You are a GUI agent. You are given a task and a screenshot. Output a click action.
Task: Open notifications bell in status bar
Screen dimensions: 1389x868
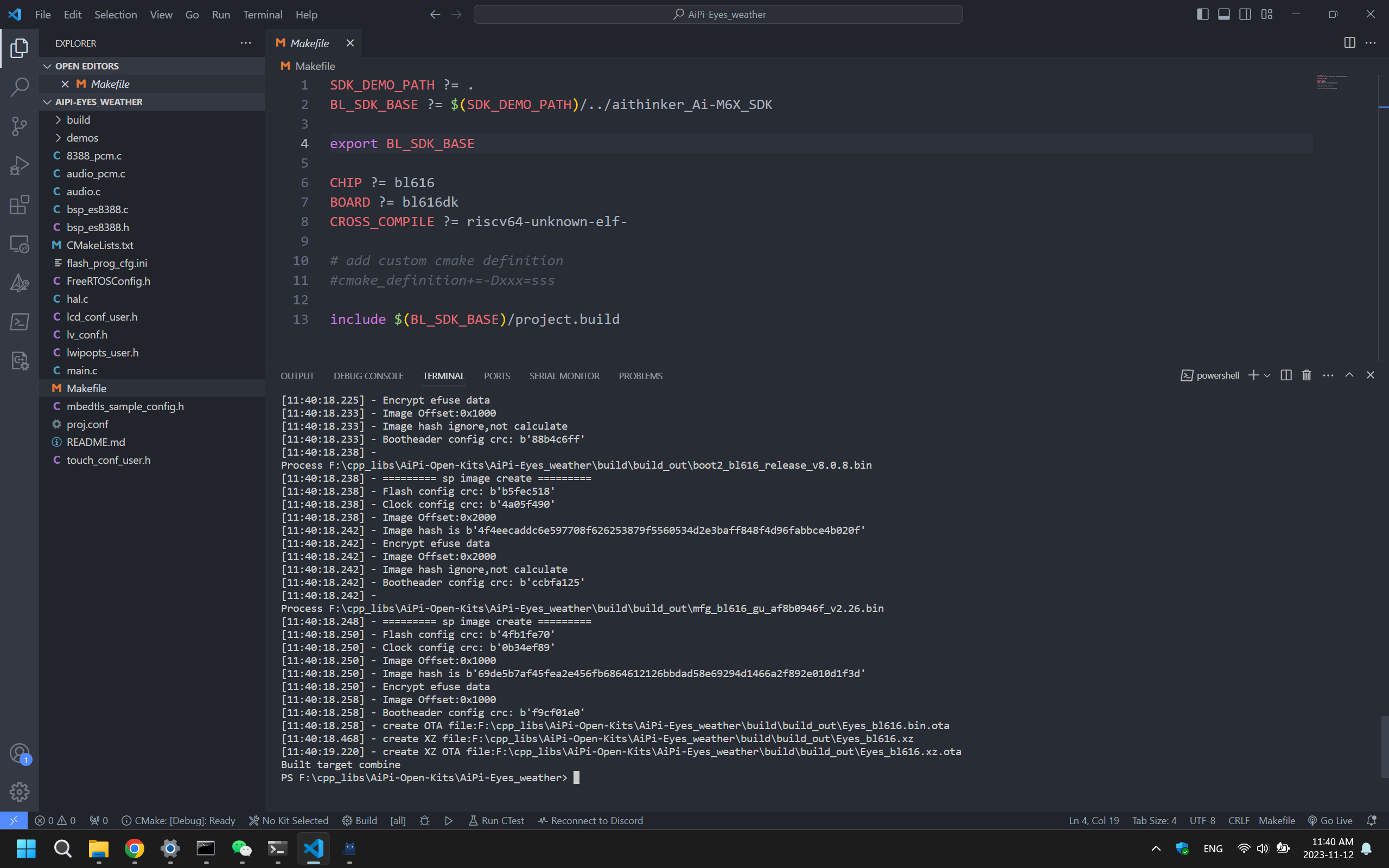pos(1372,820)
